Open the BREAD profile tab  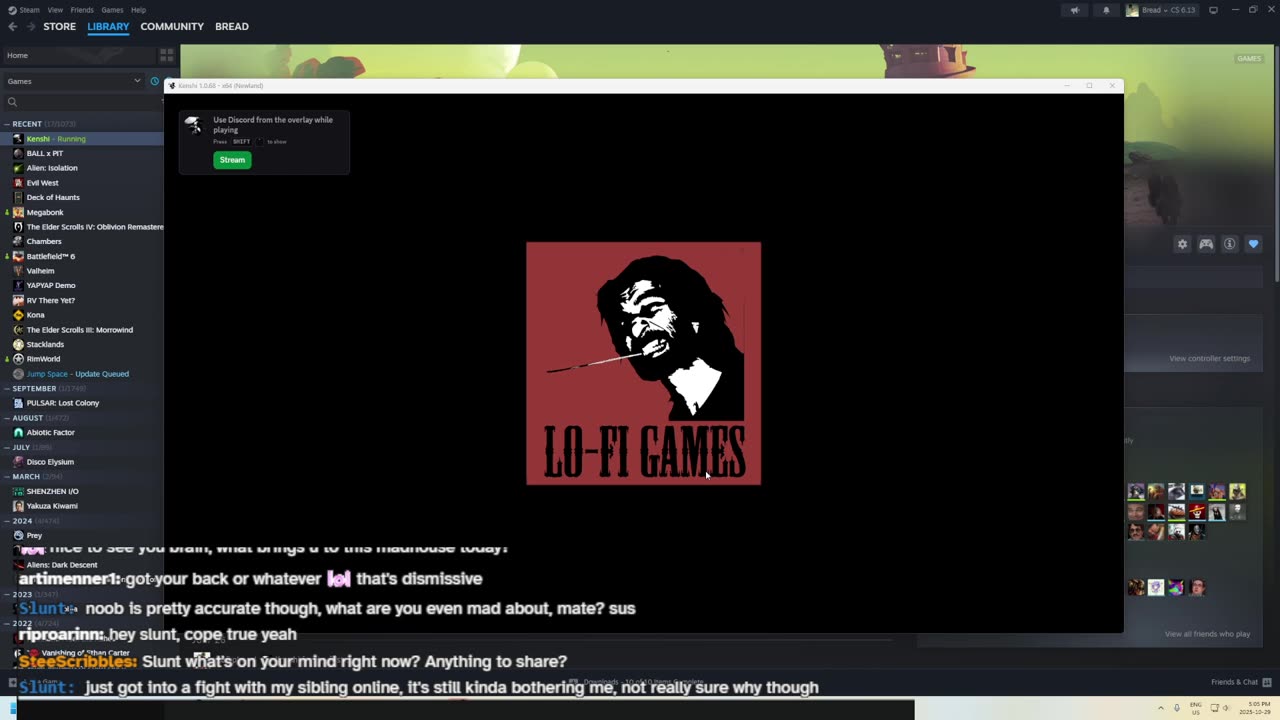(232, 27)
